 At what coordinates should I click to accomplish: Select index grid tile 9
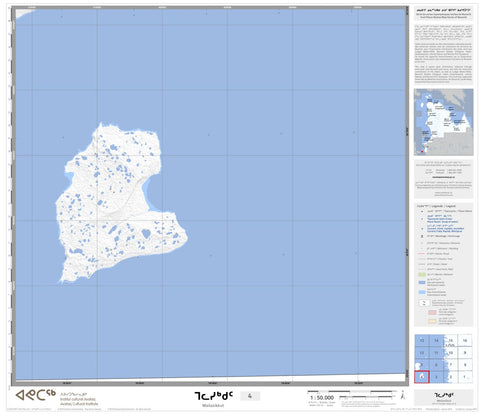[x=465, y=353]
